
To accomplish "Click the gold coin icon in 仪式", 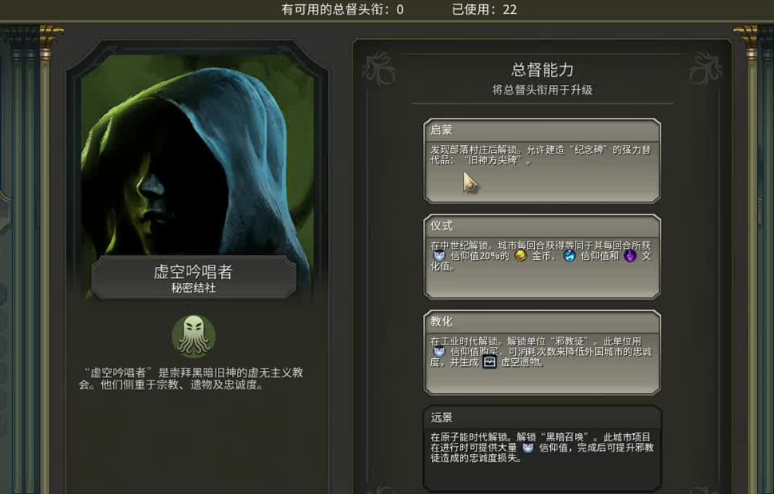I will coord(520,256).
